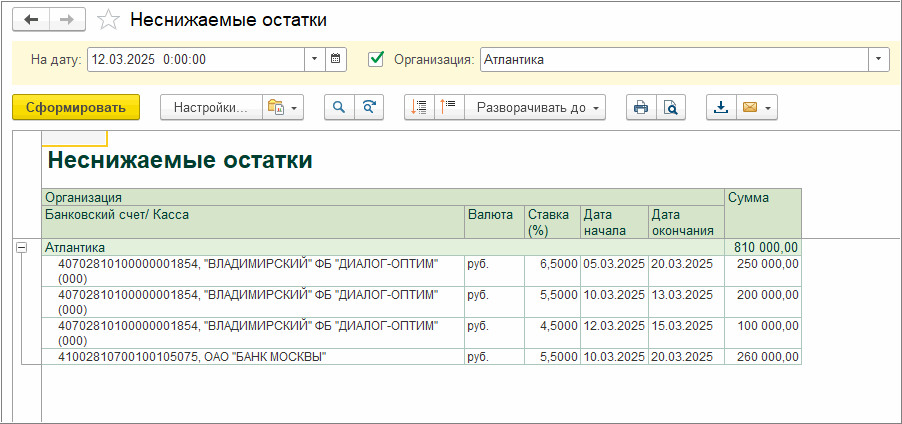
Task: Send report by email
Action: point(750,108)
